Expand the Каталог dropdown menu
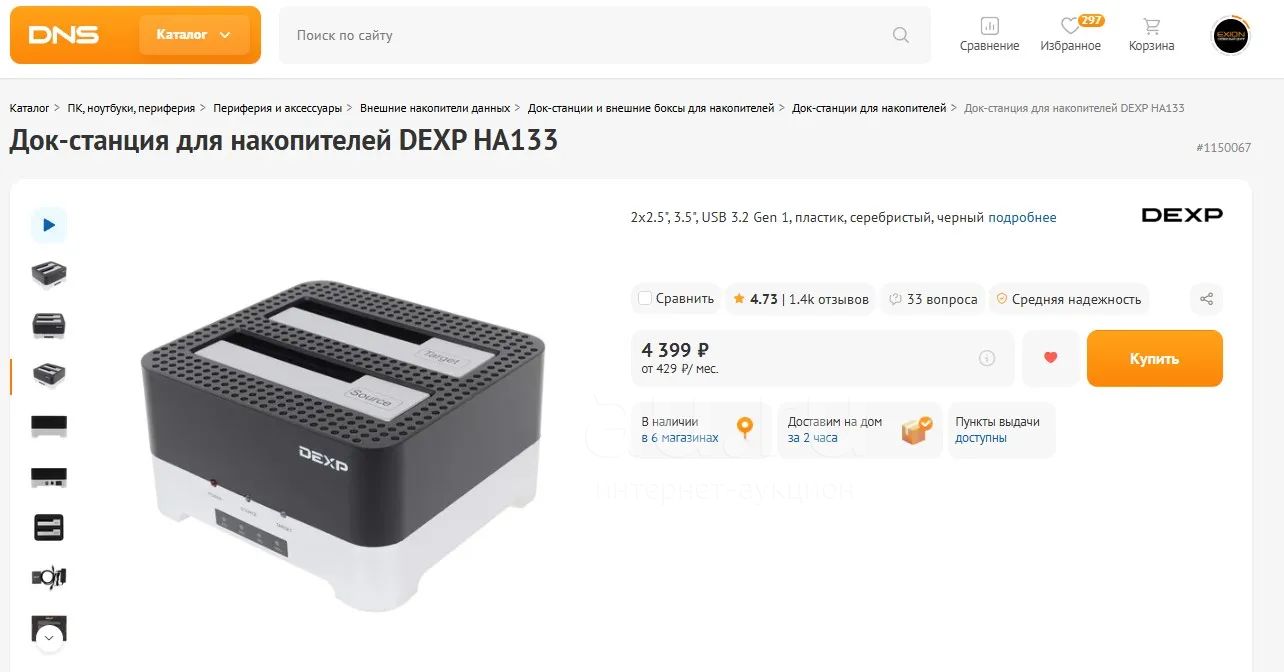This screenshot has height=672, width=1284. pyautogui.click(x=194, y=35)
